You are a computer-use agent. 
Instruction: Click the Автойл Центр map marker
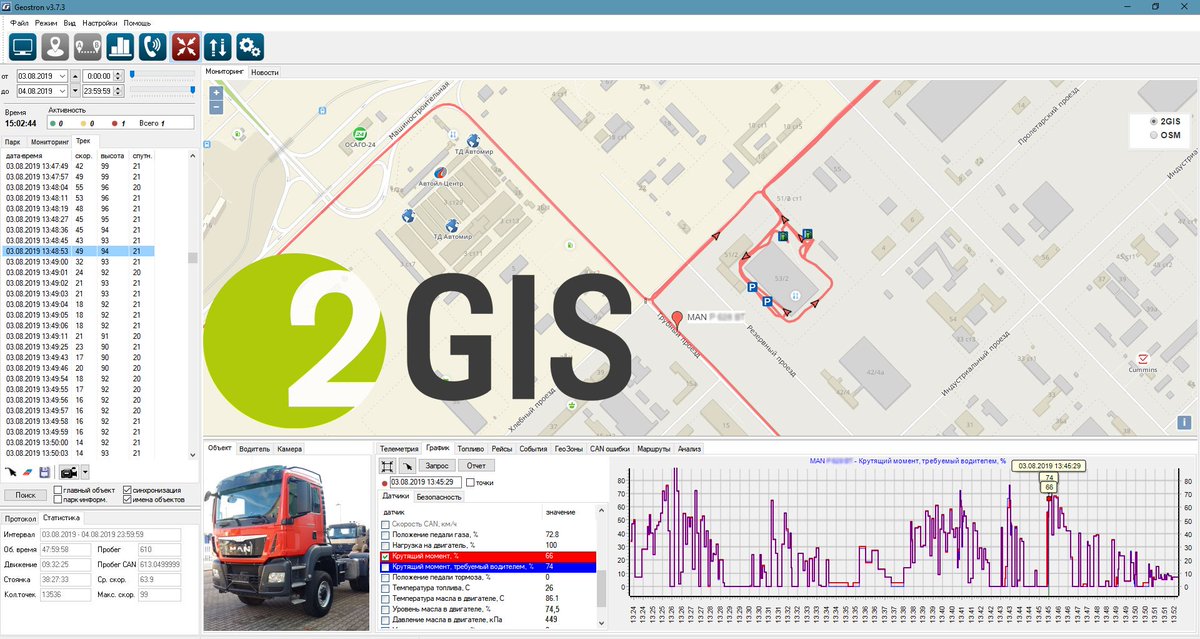pyautogui.click(x=440, y=173)
